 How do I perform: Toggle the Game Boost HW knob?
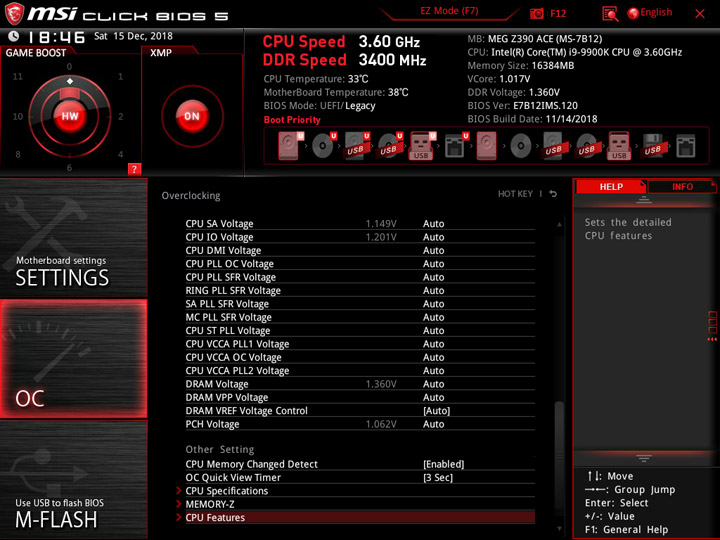pos(70,116)
